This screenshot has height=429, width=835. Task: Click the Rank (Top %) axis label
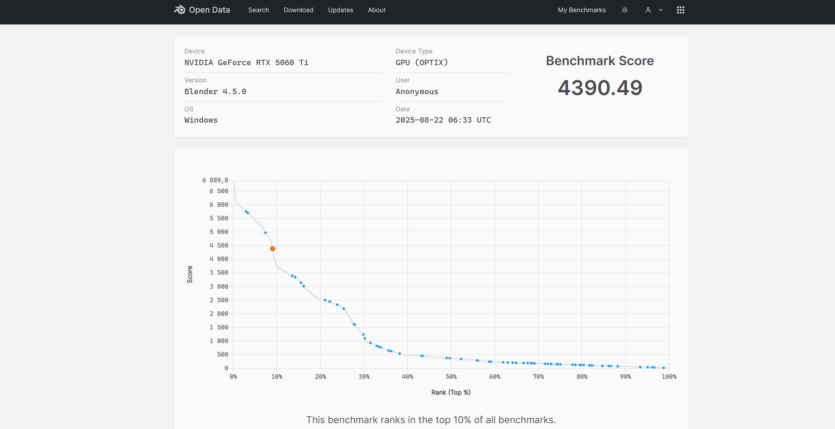(451, 392)
